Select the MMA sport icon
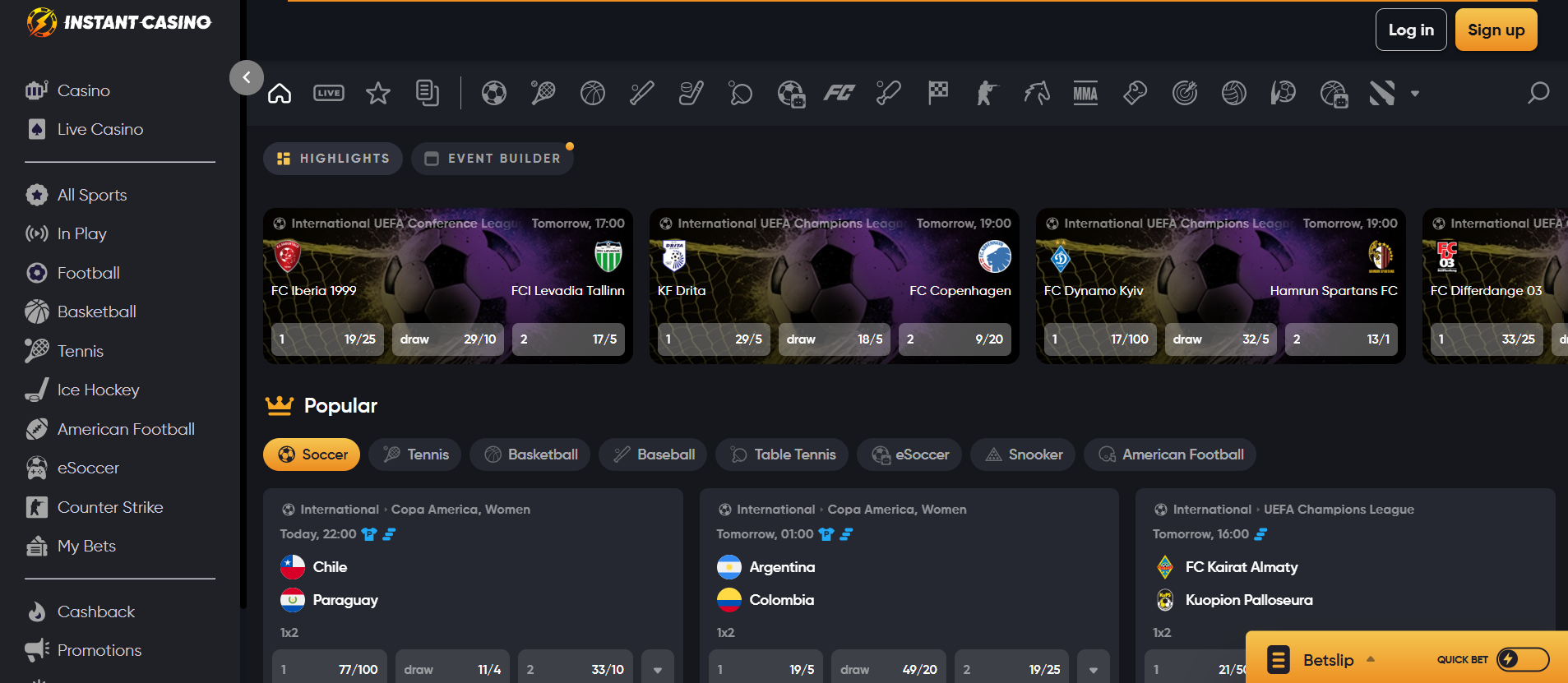 [x=1085, y=94]
